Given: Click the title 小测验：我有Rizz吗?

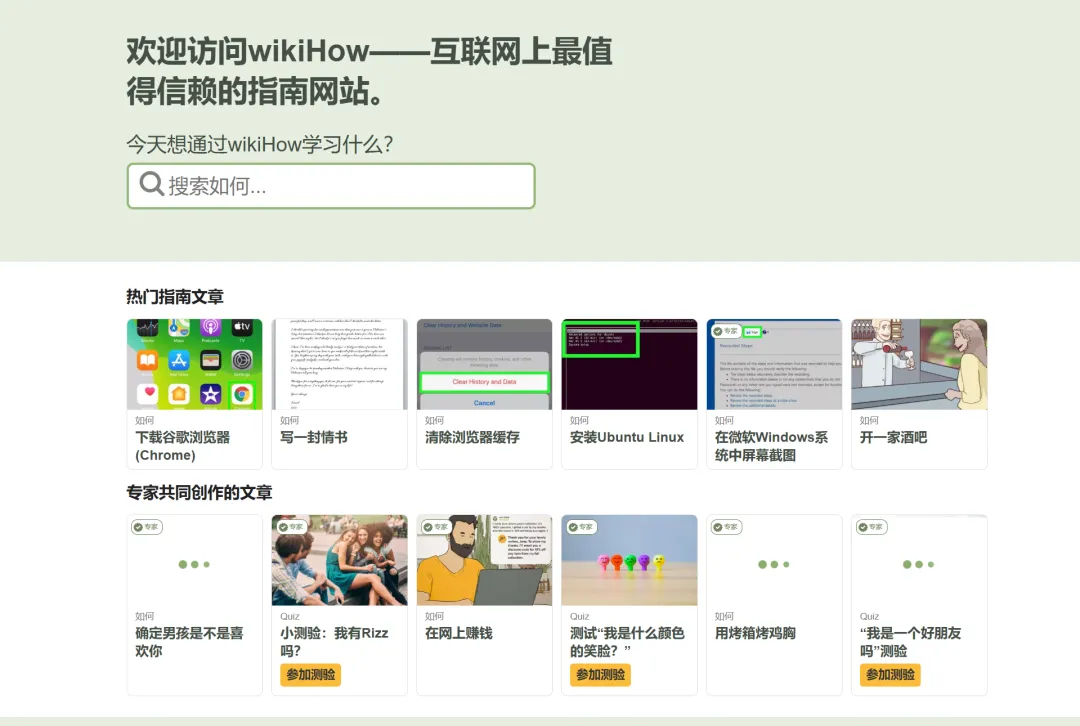Looking at the screenshot, I should (x=334, y=642).
